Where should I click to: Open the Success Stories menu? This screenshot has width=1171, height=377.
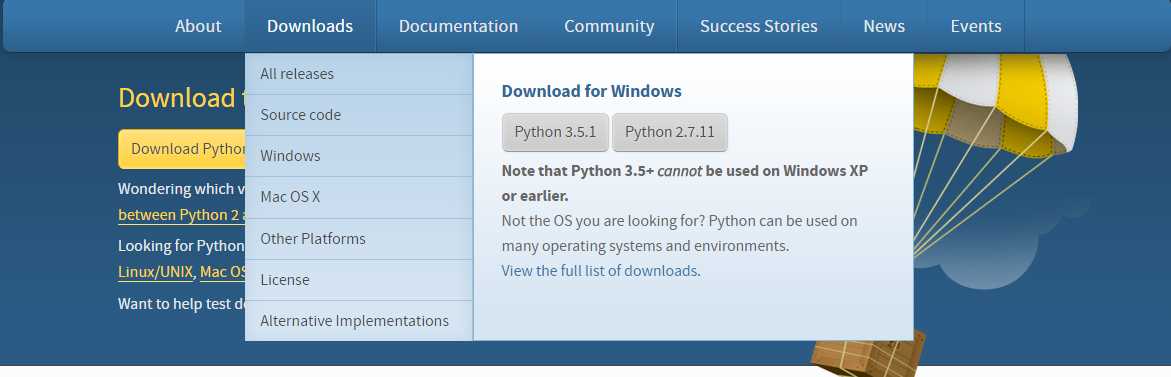point(759,26)
